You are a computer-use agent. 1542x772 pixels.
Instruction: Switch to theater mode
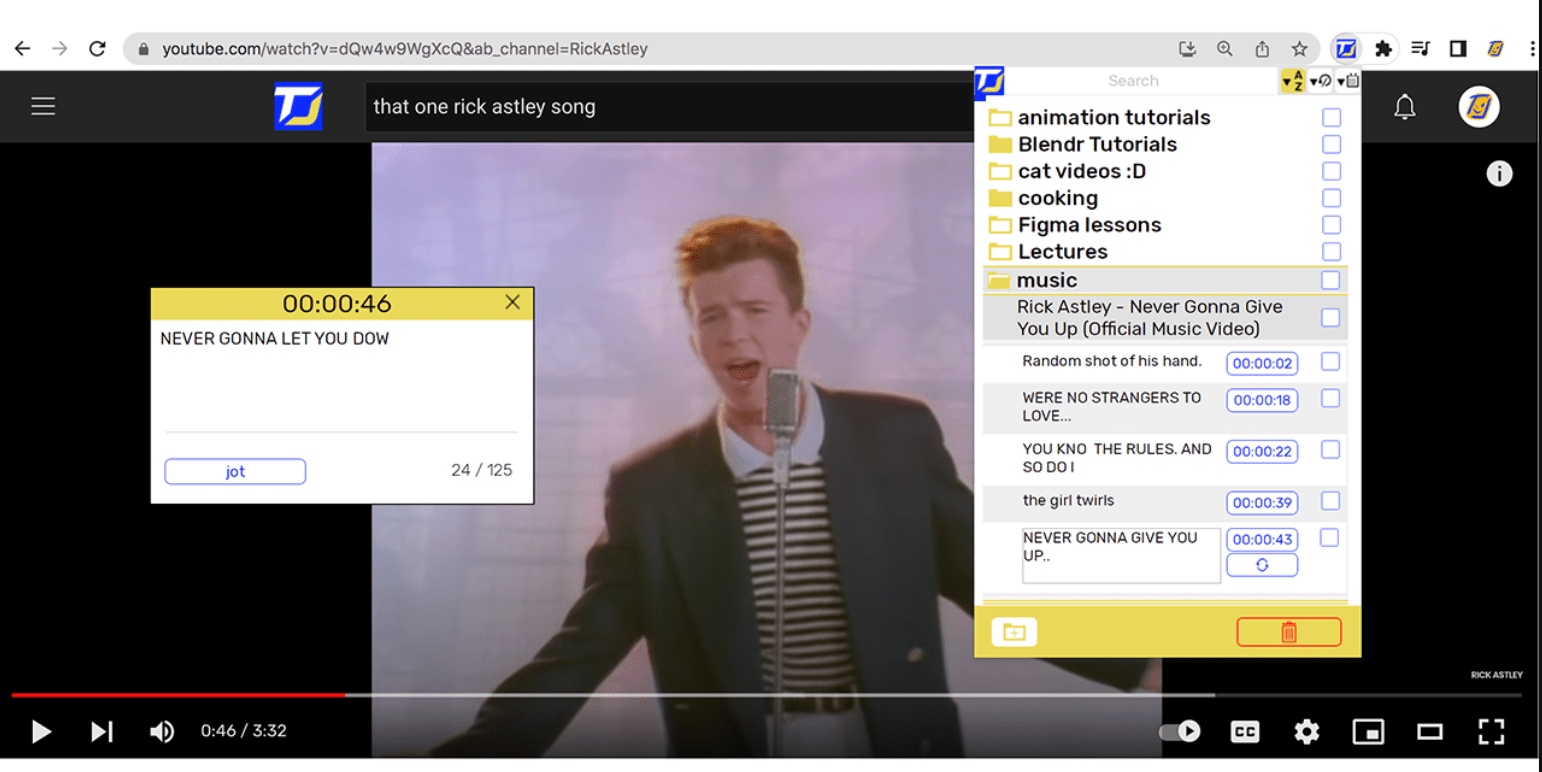point(1430,732)
